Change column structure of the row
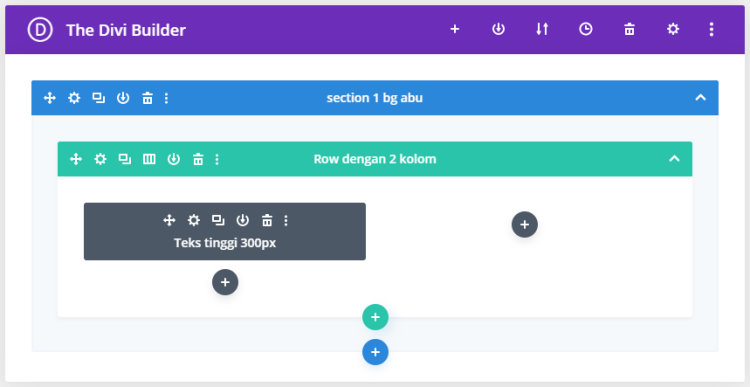This screenshot has height=387, width=750. click(x=149, y=159)
